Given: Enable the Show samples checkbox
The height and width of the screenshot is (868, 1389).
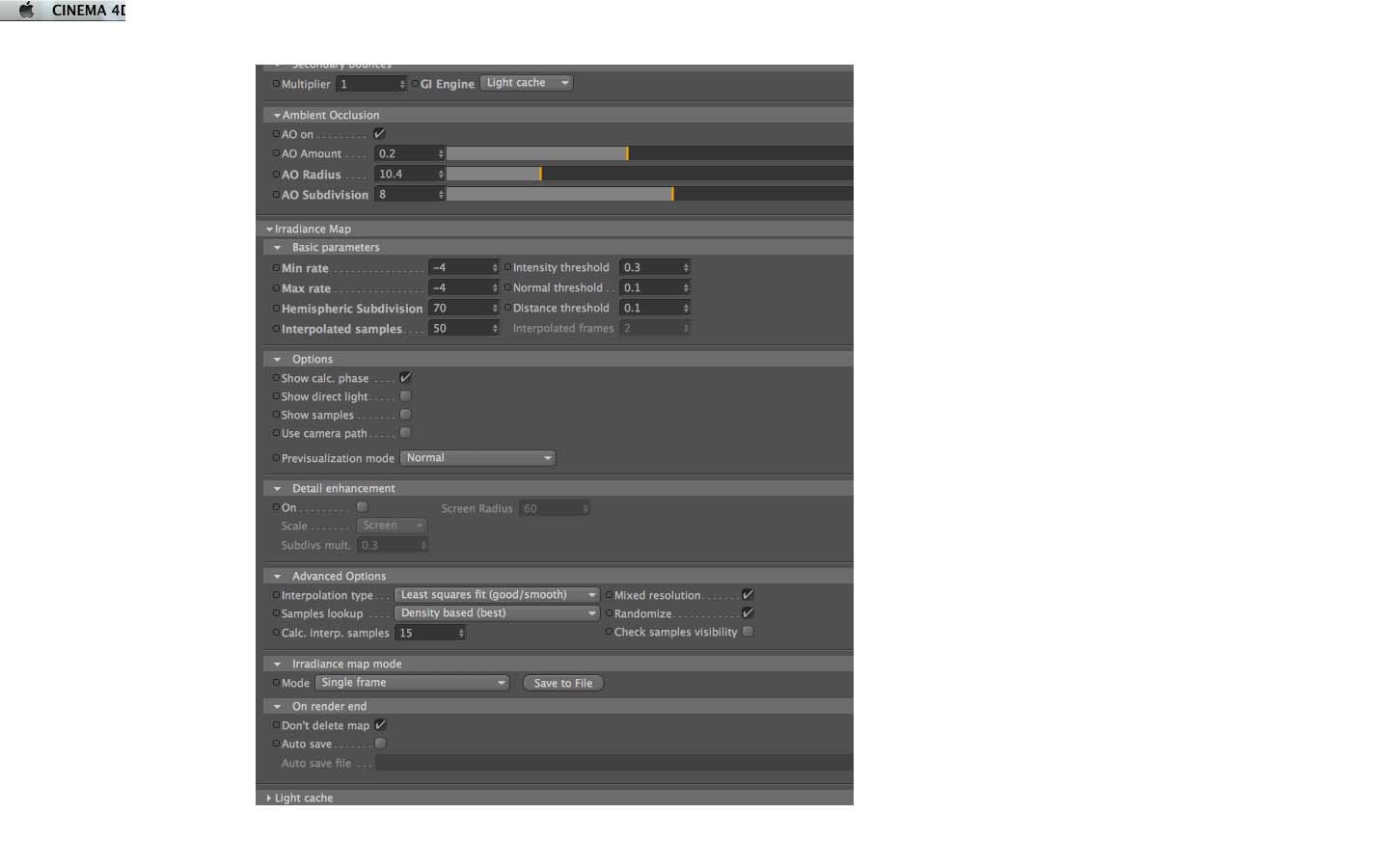Looking at the screenshot, I should click(405, 414).
